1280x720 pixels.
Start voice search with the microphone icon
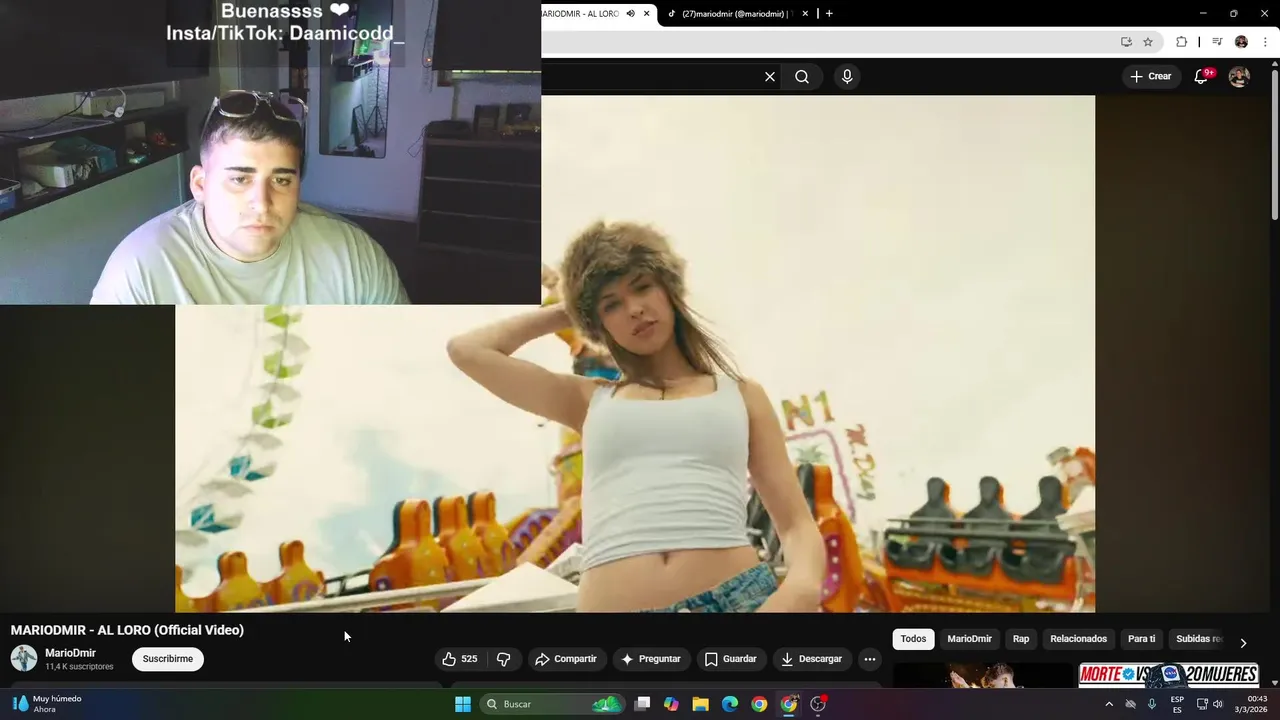pos(847,77)
